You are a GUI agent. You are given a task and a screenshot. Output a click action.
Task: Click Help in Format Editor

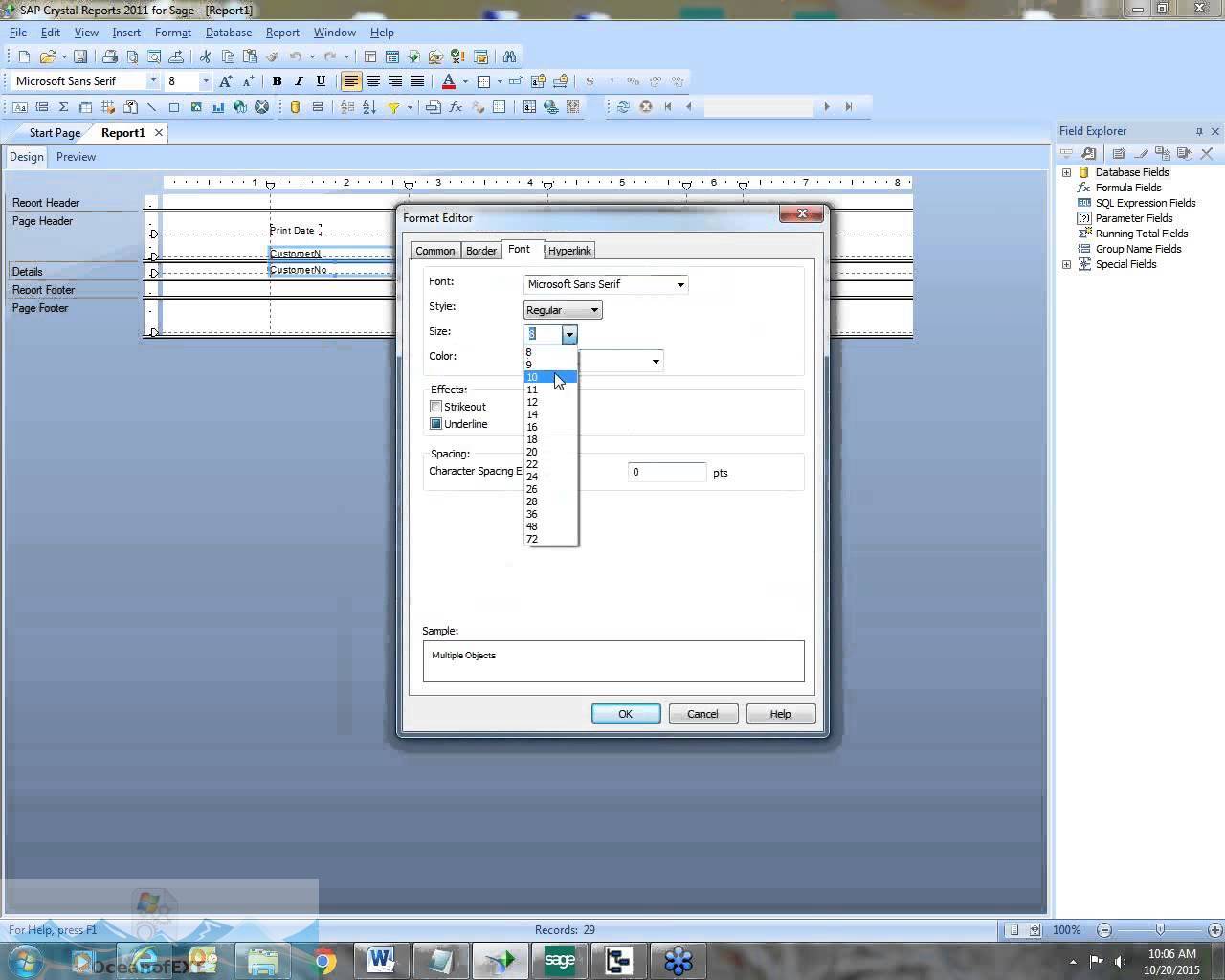pyautogui.click(x=780, y=714)
